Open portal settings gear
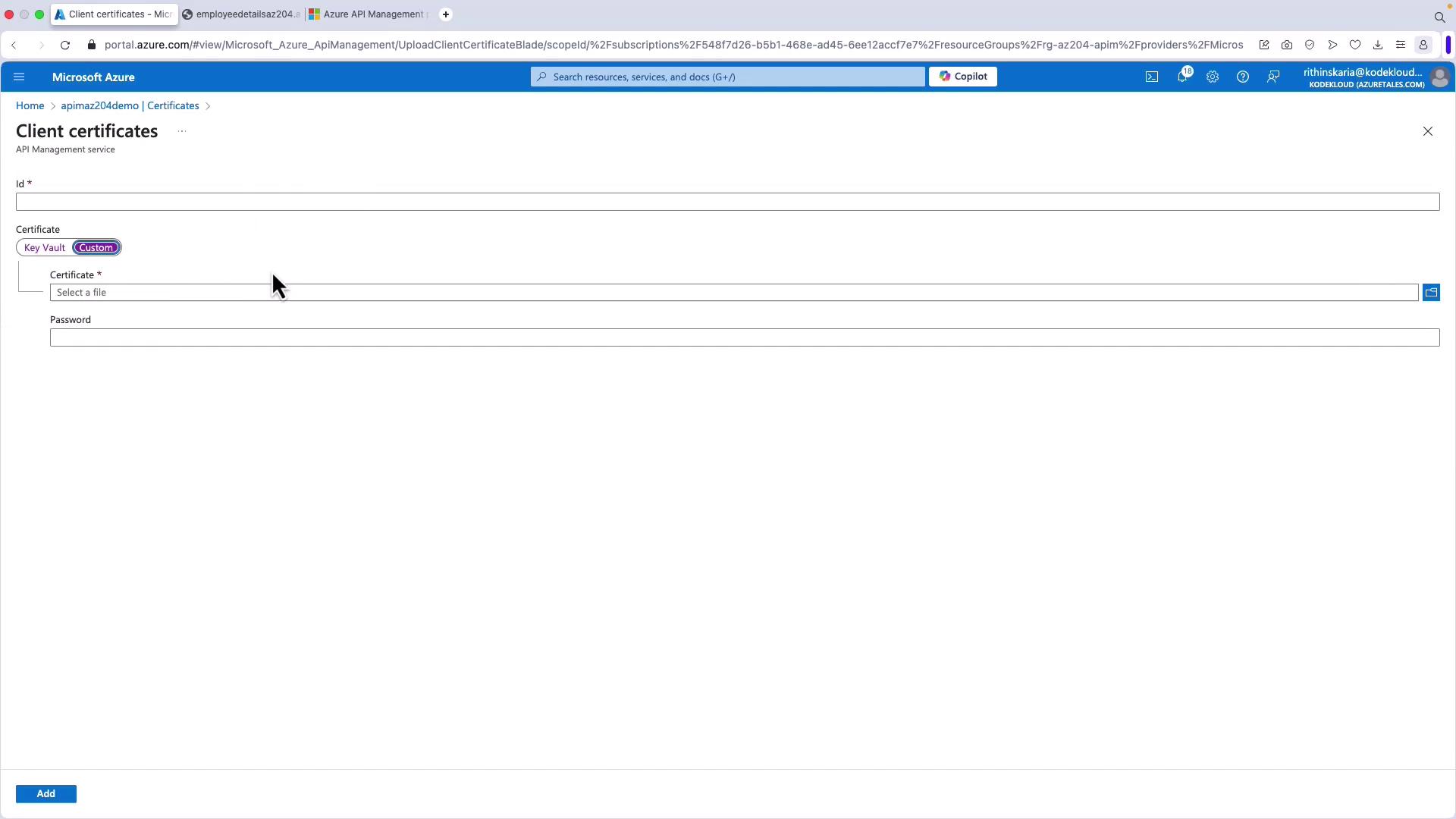This screenshot has width=1456, height=819. pos(1213,77)
